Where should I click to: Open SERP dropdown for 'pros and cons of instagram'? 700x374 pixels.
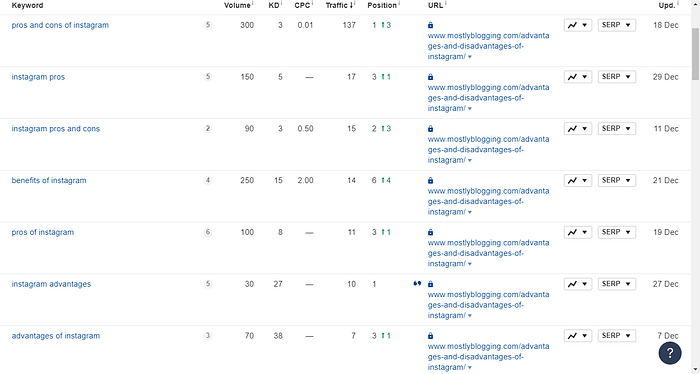[x=617, y=25]
